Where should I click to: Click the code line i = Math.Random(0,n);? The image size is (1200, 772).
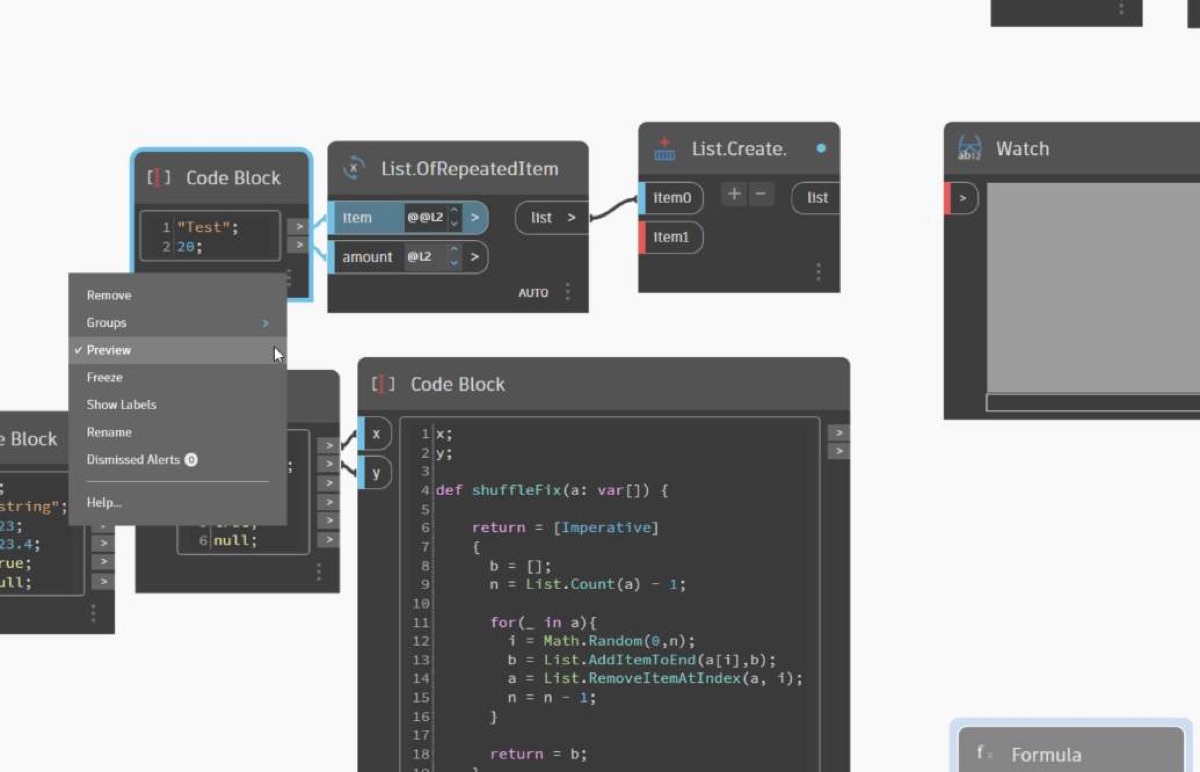click(602, 641)
